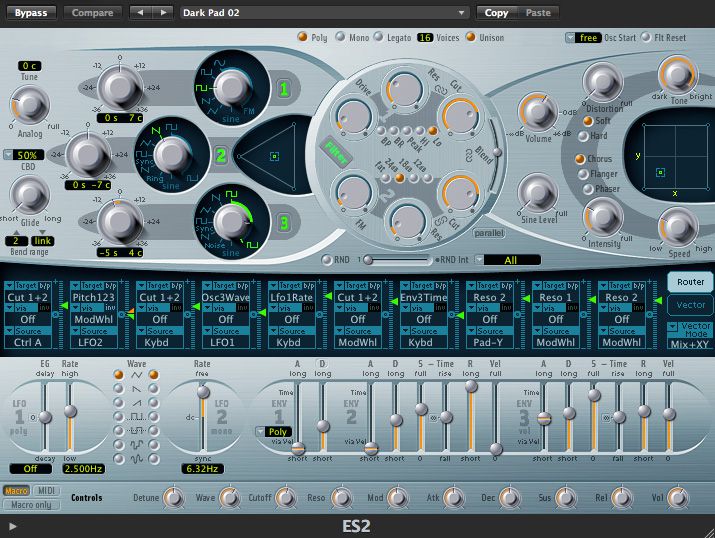The width and height of the screenshot is (715, 538).
Task: Click the Voices number field
Action: 425,37
